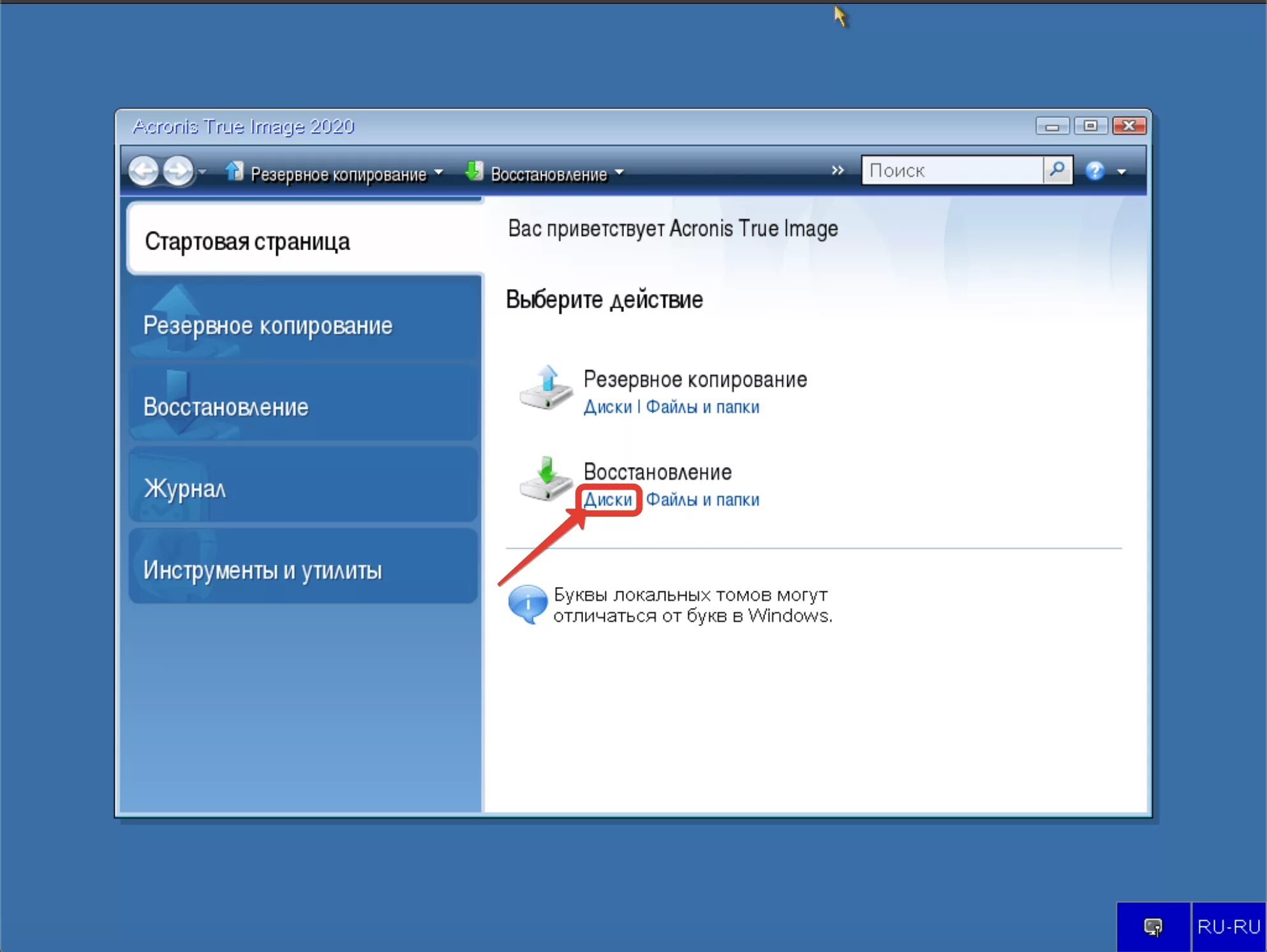Expand the Восстановление toolbar dropdown
This screenshot has width=1267, height=952.
click(619, 172)
